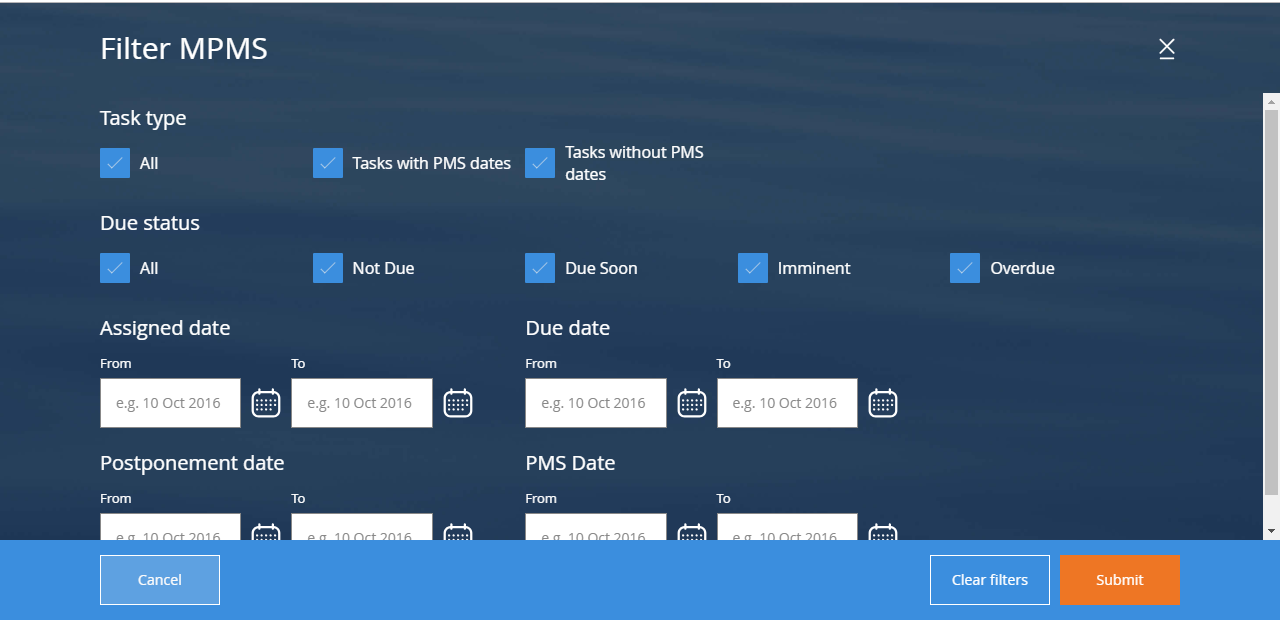The width and height of the screenshot is (1280, 620).
Task: Uncheck the Due status All checkbox
Action: (x=115, y=268)
